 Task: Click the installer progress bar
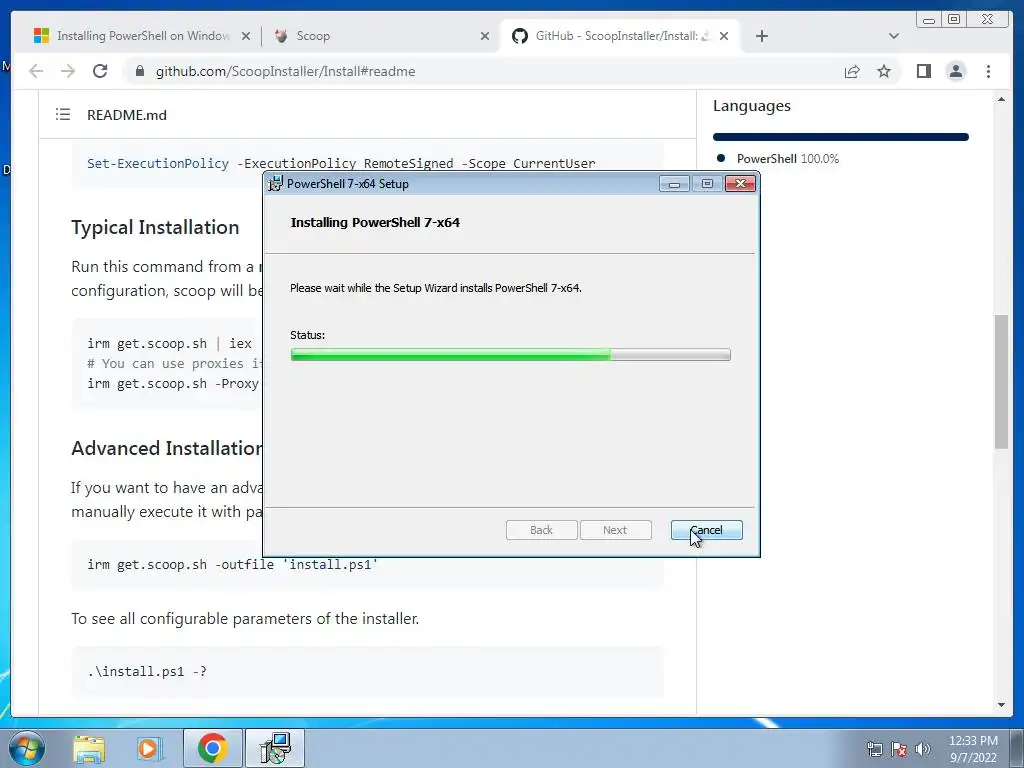click(x=511, y=355)
